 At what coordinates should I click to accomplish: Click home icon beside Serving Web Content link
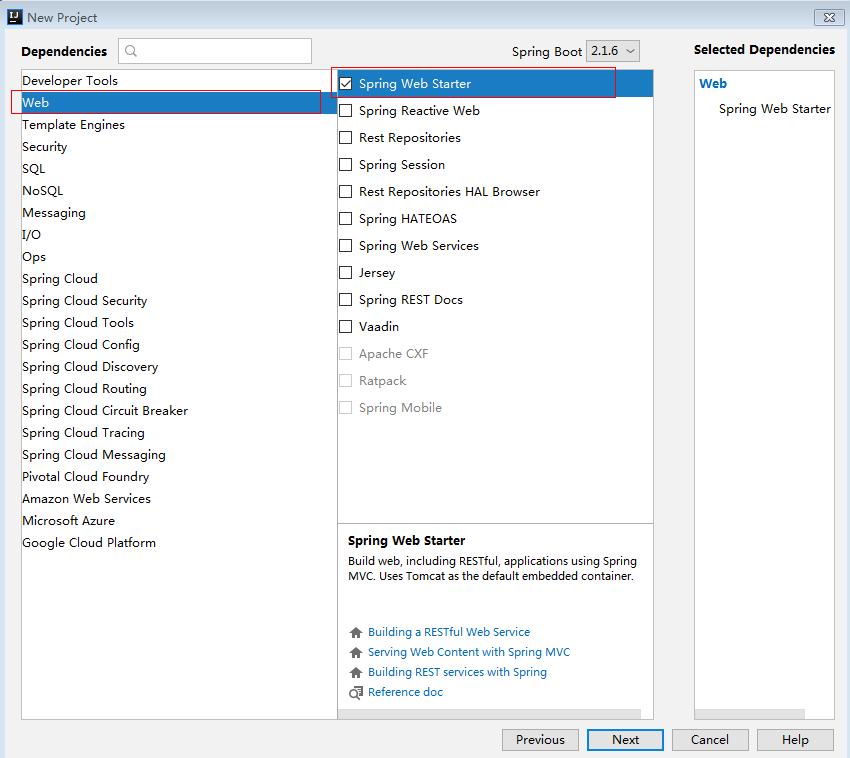click(356, 652)
